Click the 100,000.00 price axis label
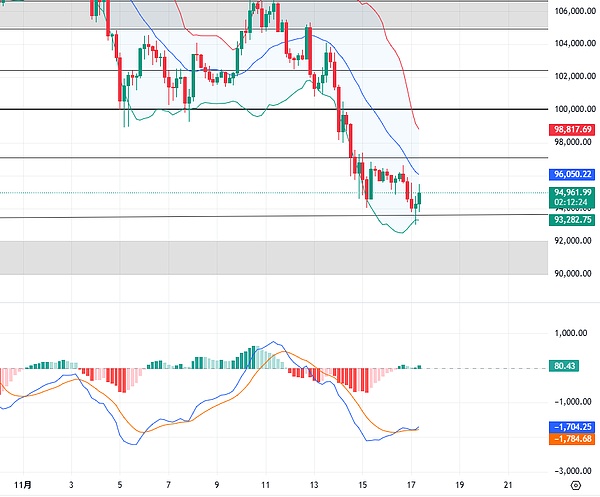The image size is (600, 497). 572,108
